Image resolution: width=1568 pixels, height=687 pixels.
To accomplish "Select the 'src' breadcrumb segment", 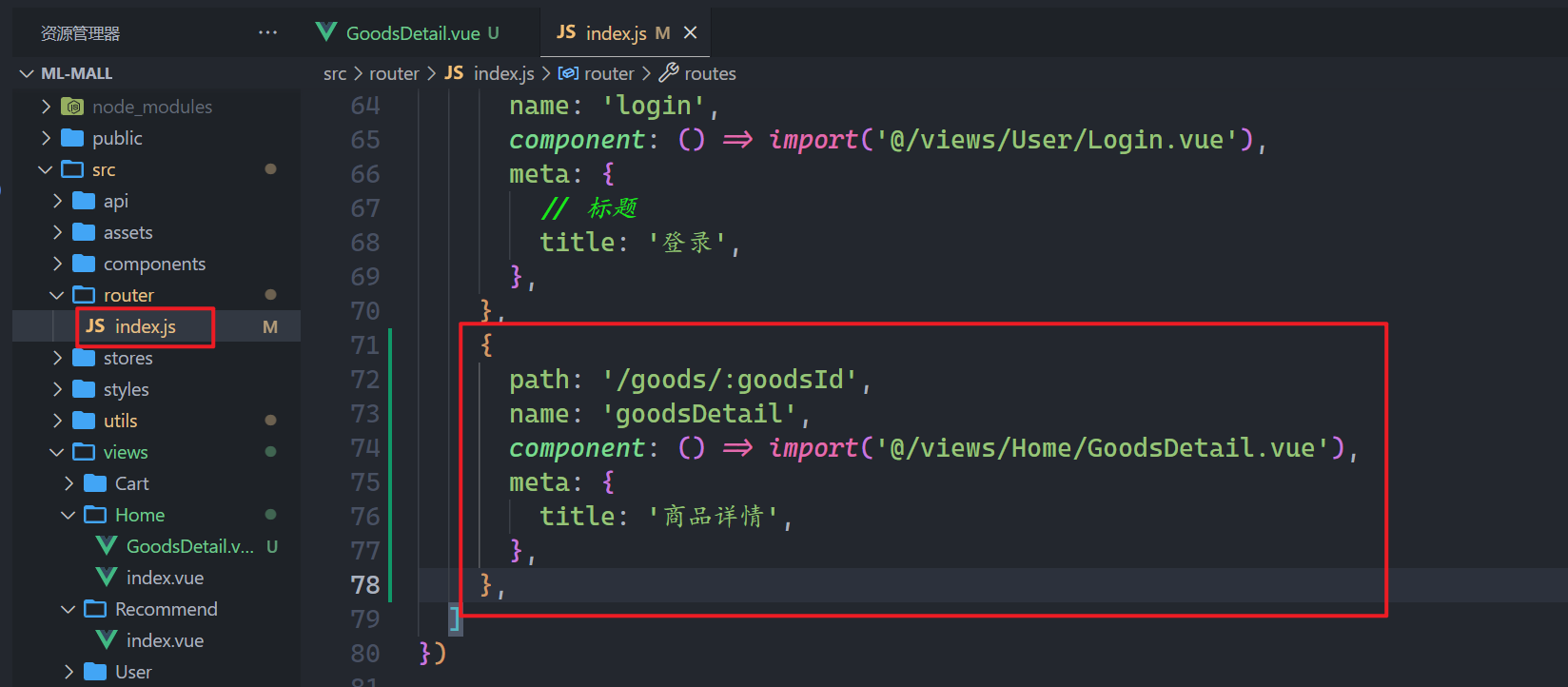I will (x=335, y=73).
